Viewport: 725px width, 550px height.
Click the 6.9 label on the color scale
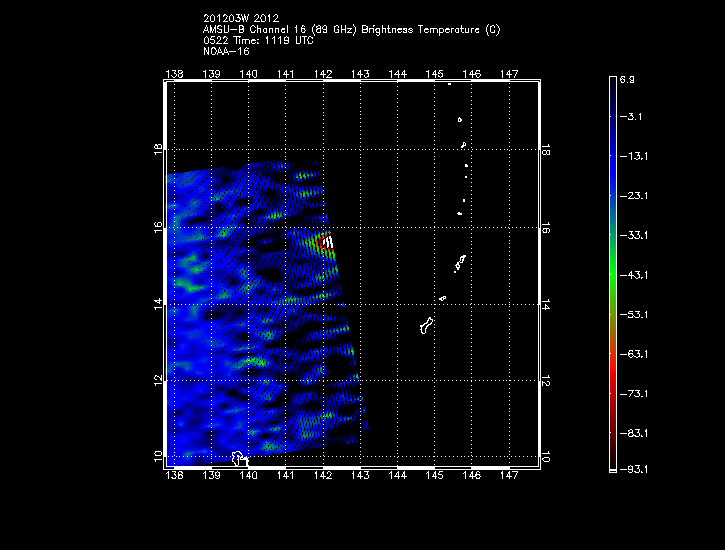(x=628, y=78)
